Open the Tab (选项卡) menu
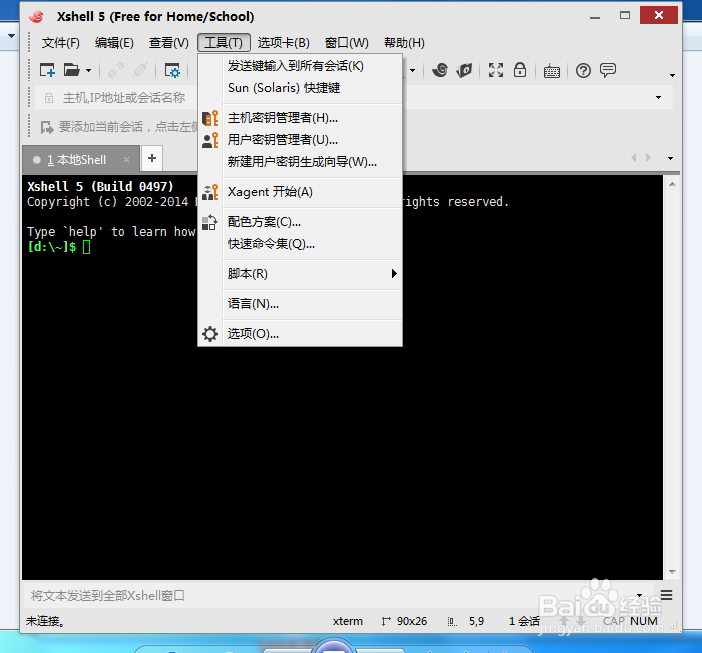The image size is (702, 653). point(283,43)
